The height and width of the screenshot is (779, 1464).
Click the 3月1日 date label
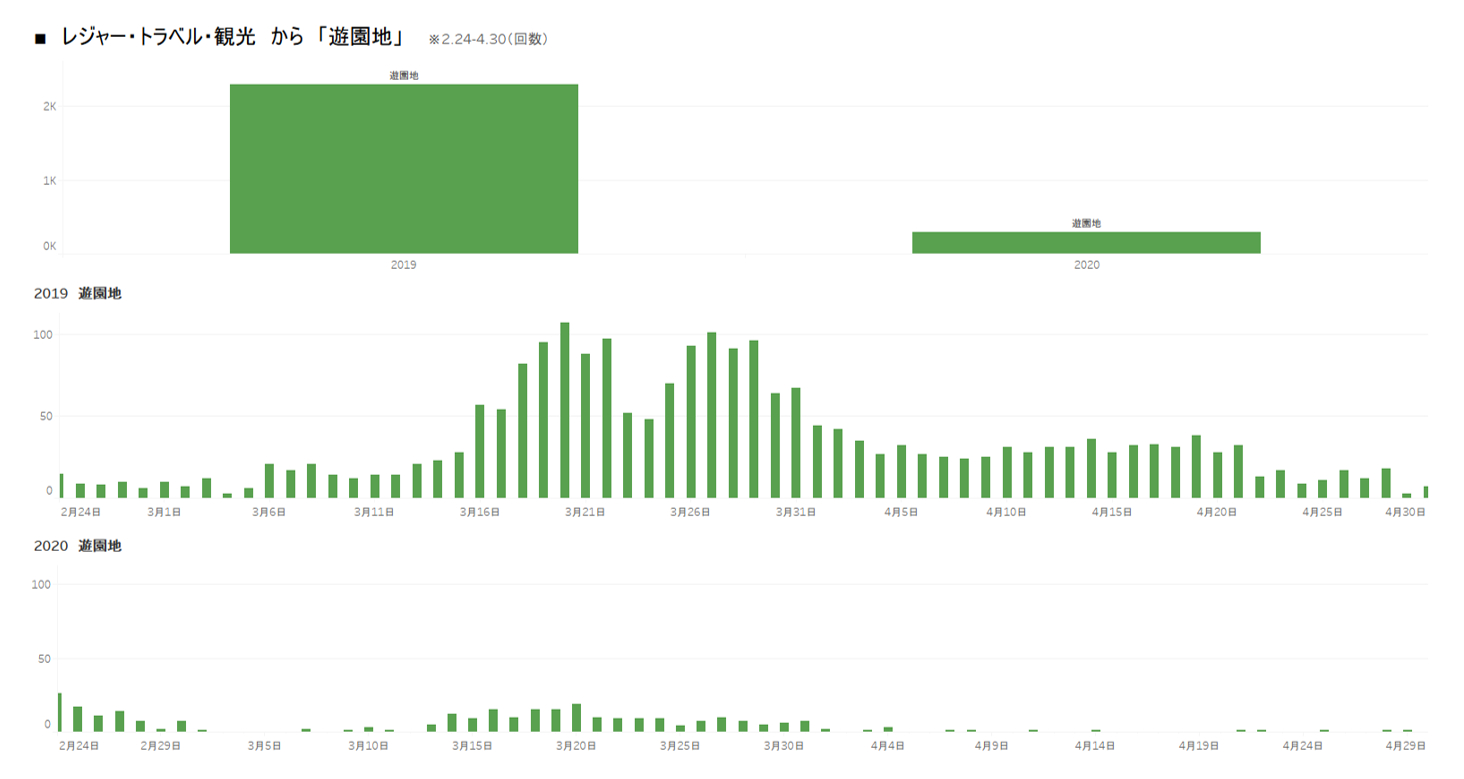(164, 512)
